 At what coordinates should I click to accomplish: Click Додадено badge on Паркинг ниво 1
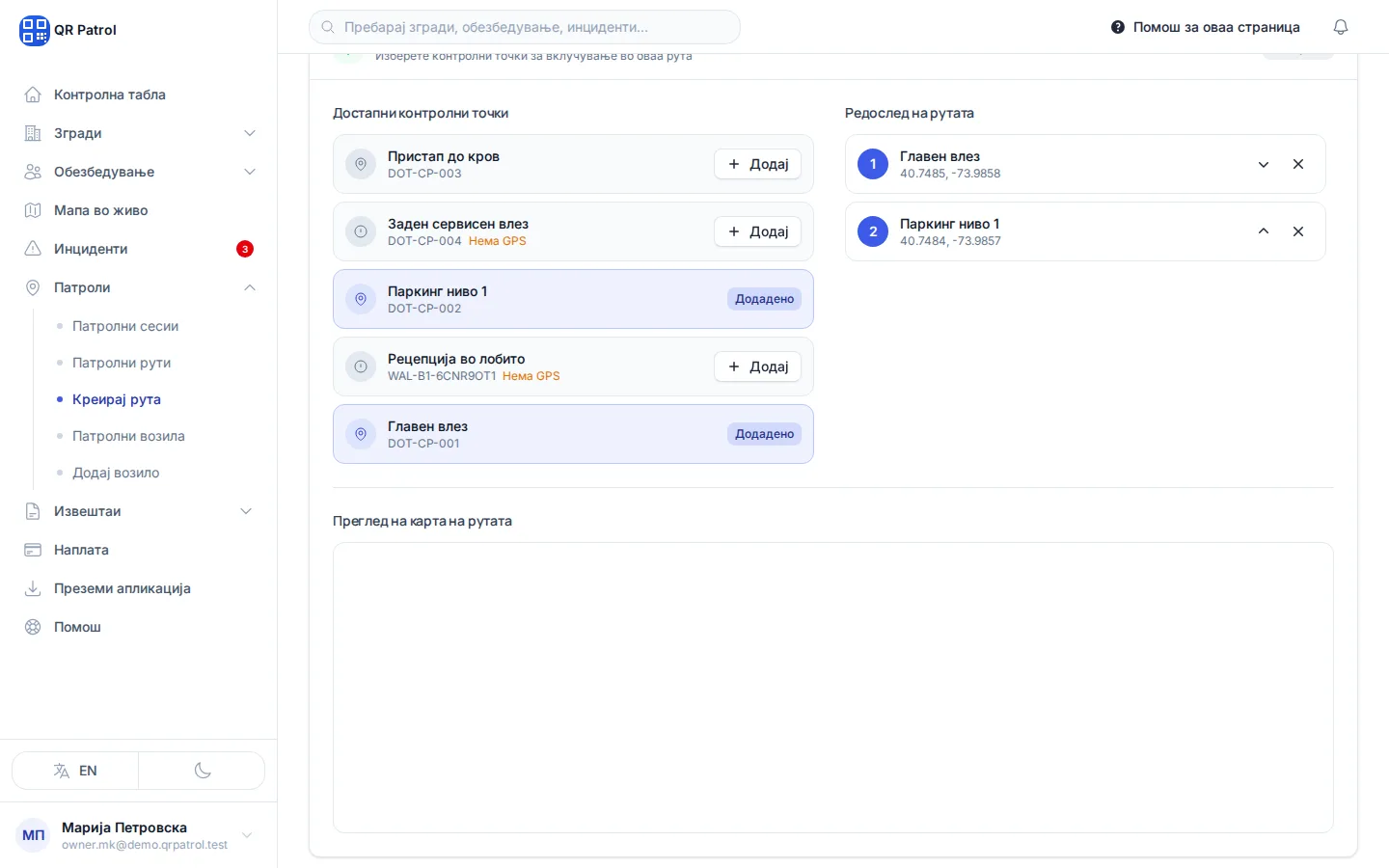[x=765, y=299]
